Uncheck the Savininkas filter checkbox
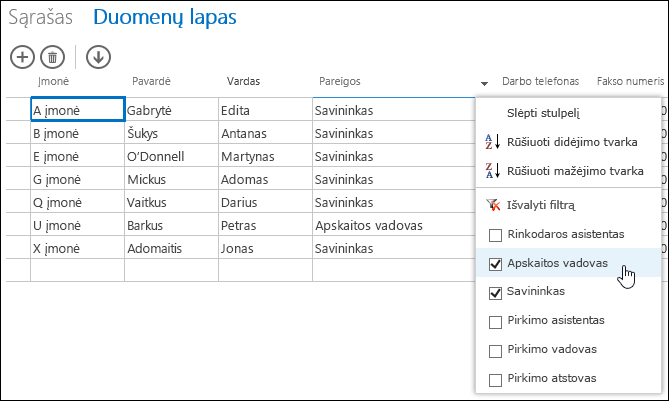 pos(495,293)
